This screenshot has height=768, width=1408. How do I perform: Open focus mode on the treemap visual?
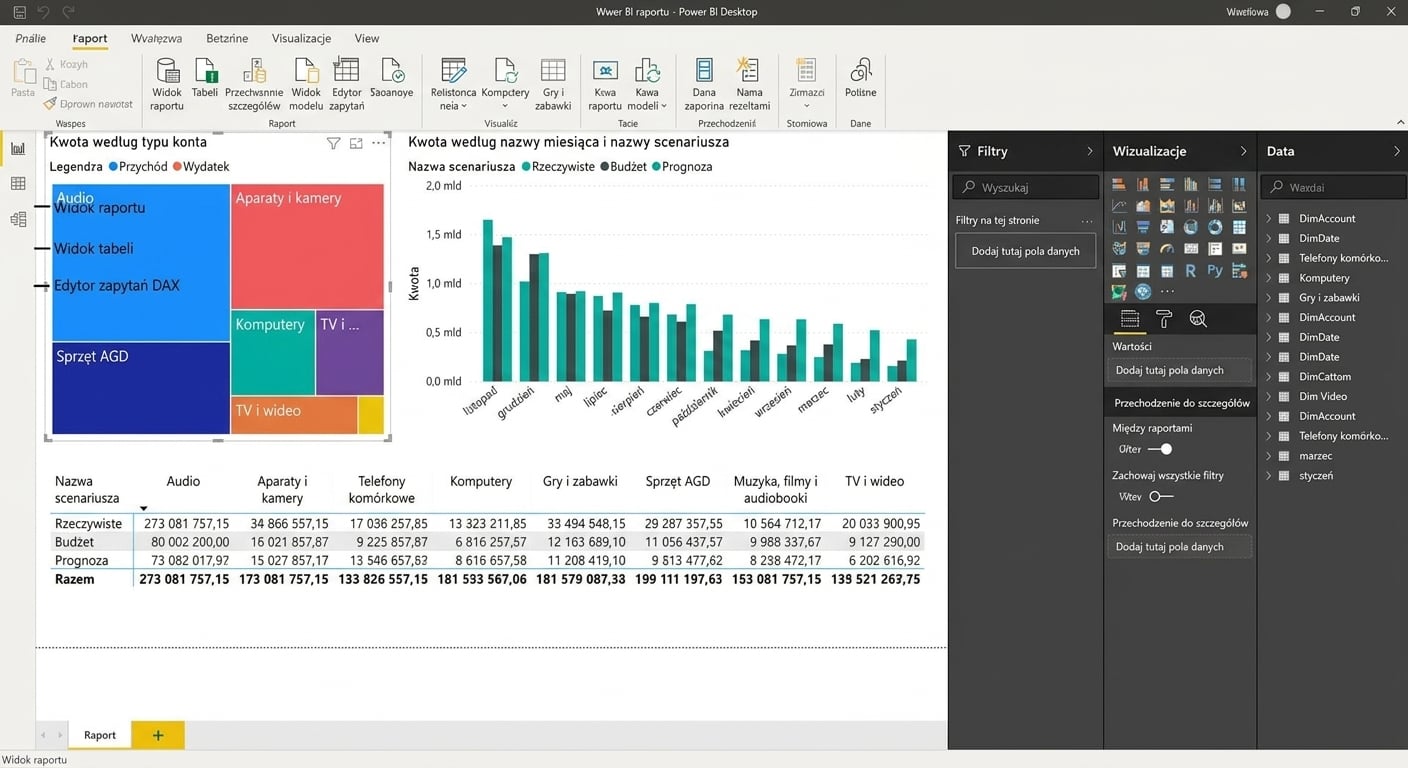[356, 144]
